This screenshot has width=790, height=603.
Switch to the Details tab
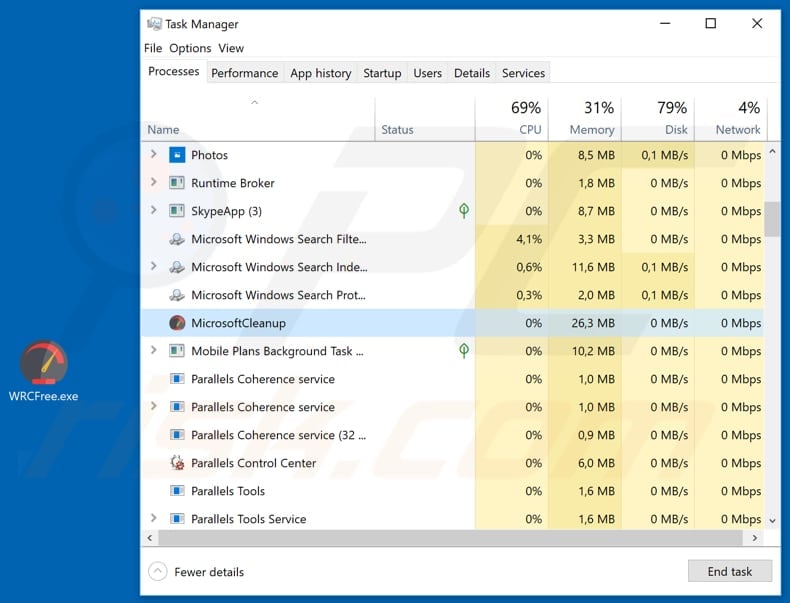[472, 73]
